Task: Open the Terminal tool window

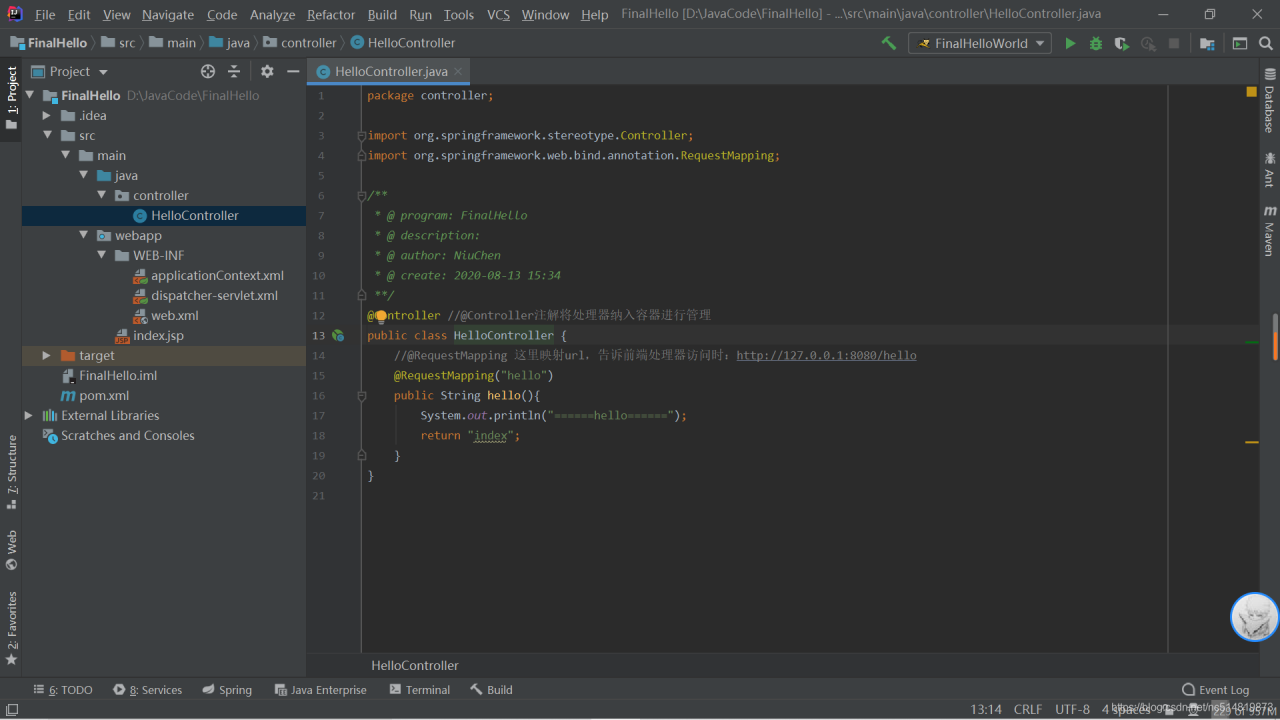Action: click(x=420, y=690)
